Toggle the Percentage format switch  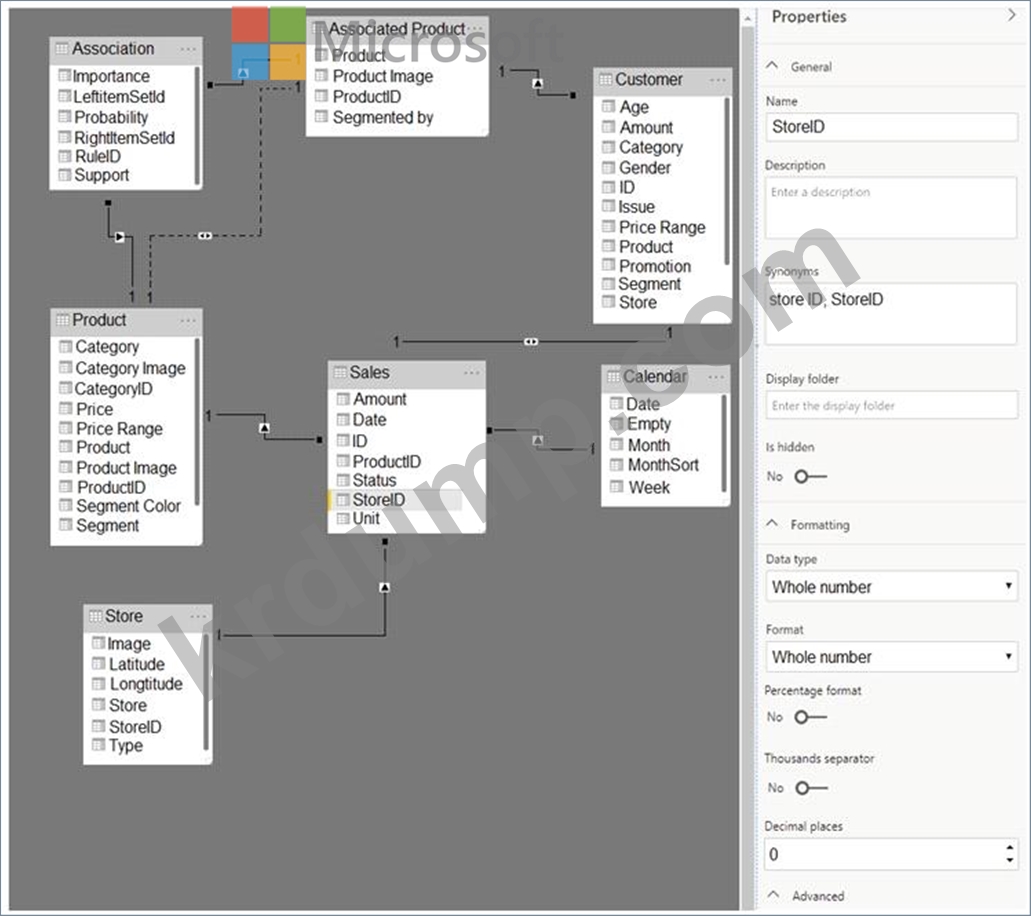(810, 717)
